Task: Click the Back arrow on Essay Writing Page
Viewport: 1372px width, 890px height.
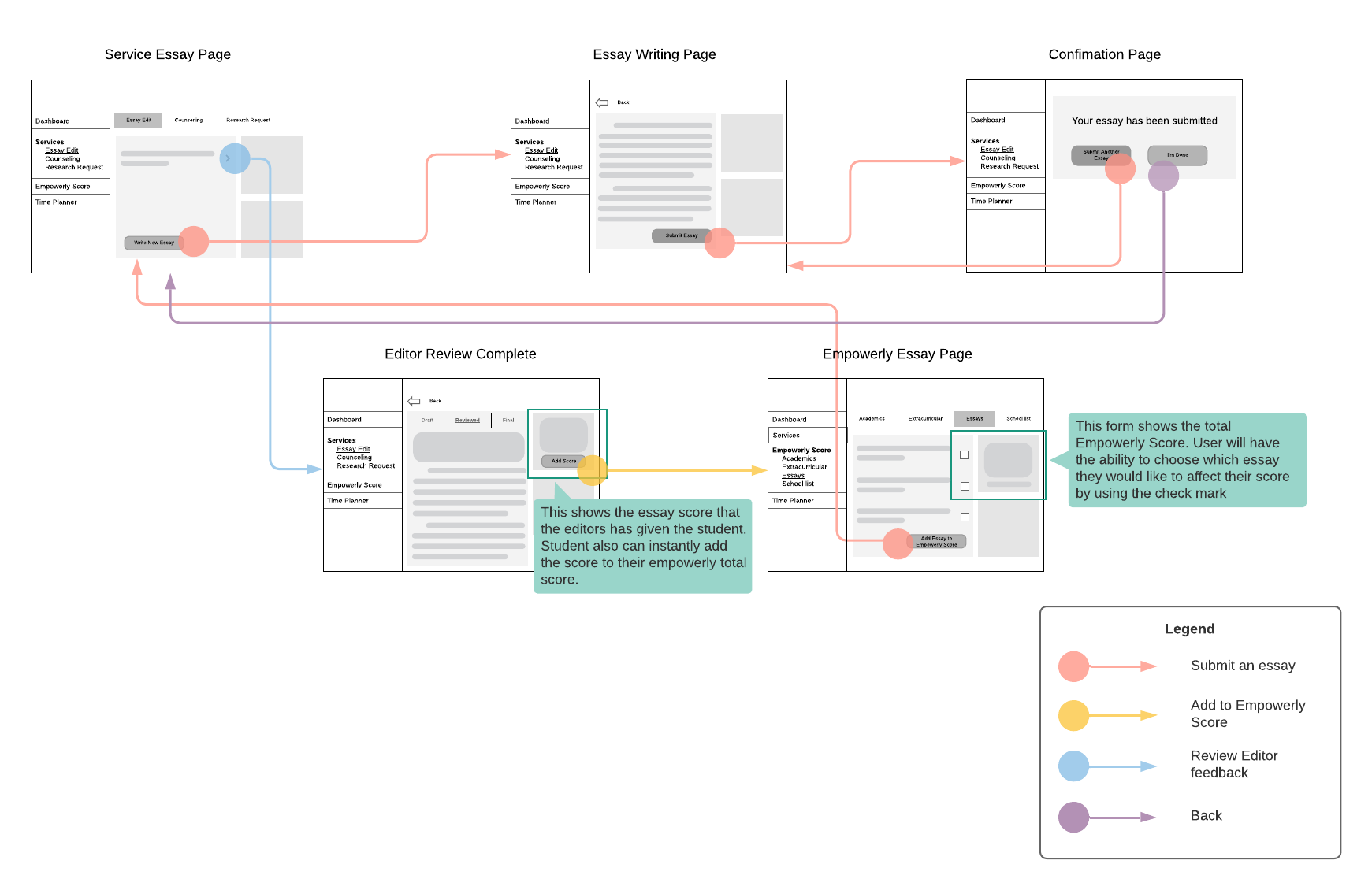Action: point(602,102)
